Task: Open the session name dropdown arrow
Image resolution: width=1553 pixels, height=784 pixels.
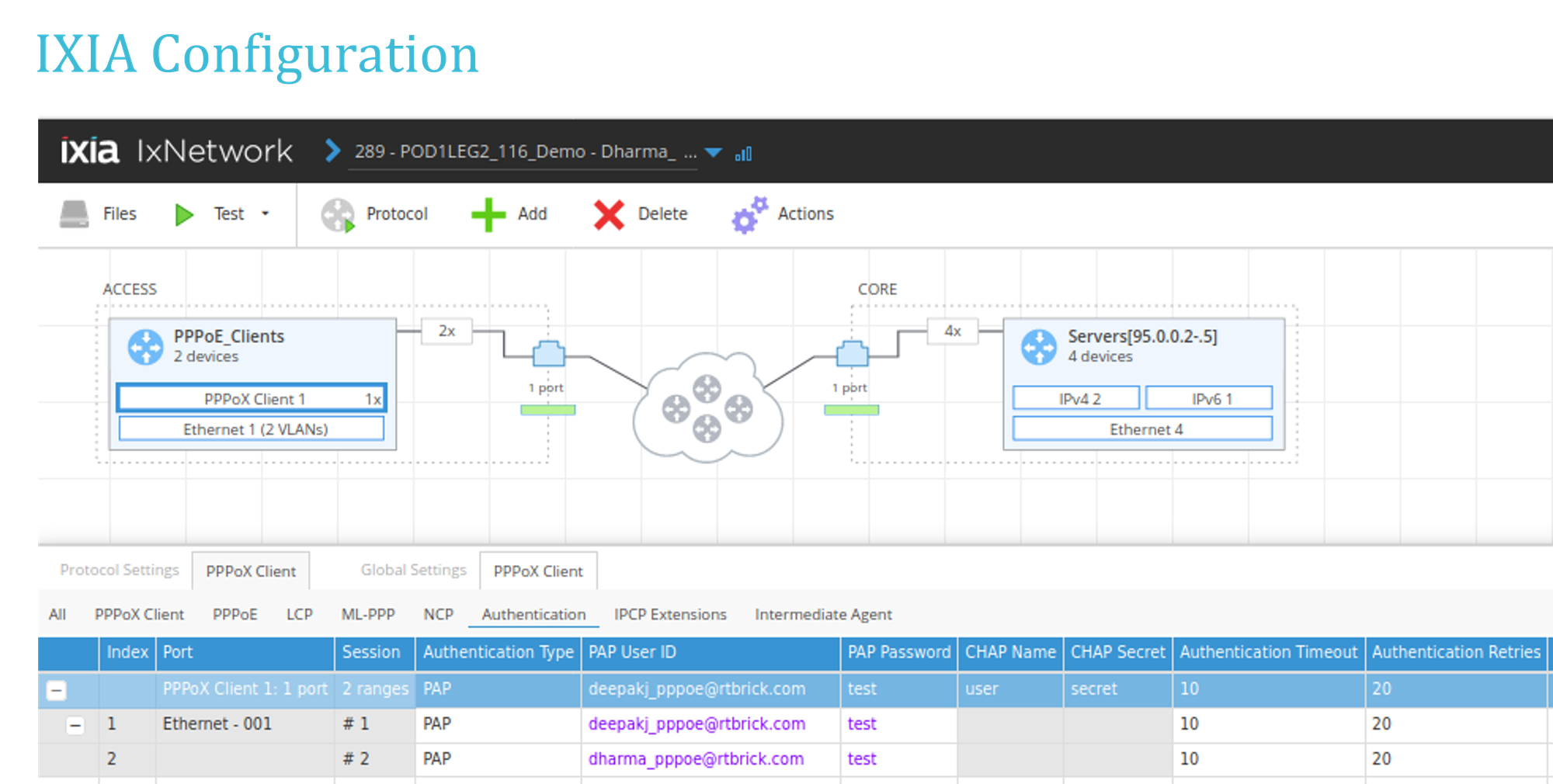Action: pyautogui.click(x=713, y=153)
